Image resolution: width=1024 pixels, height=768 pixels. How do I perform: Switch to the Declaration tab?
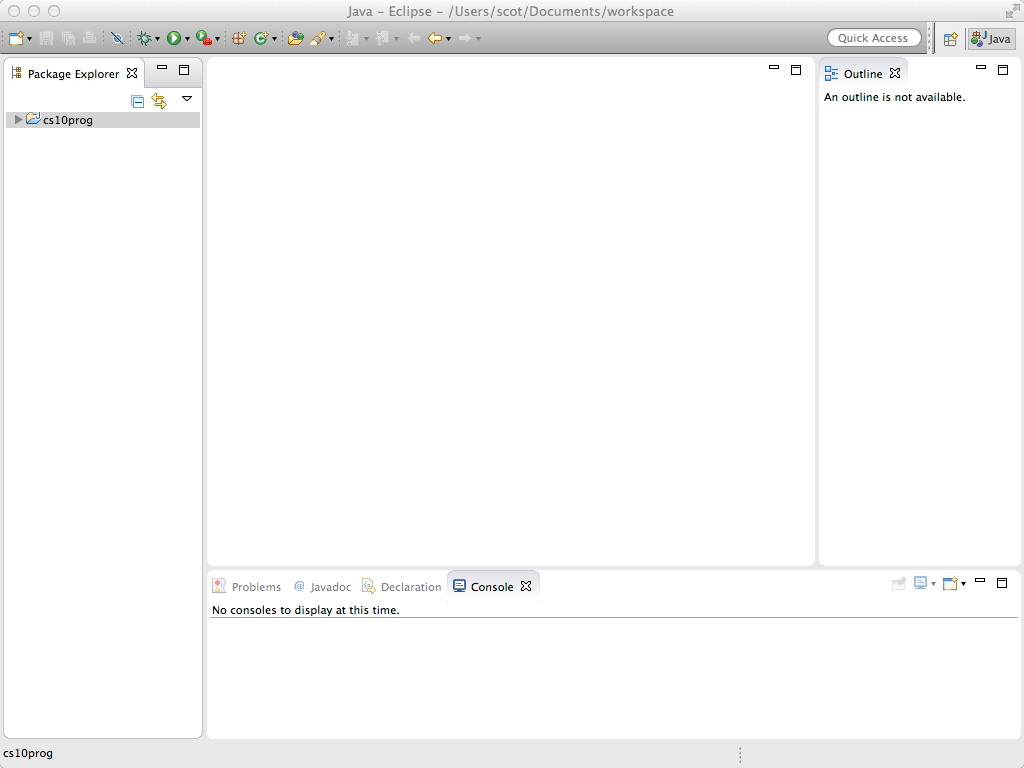click(402, 586)
